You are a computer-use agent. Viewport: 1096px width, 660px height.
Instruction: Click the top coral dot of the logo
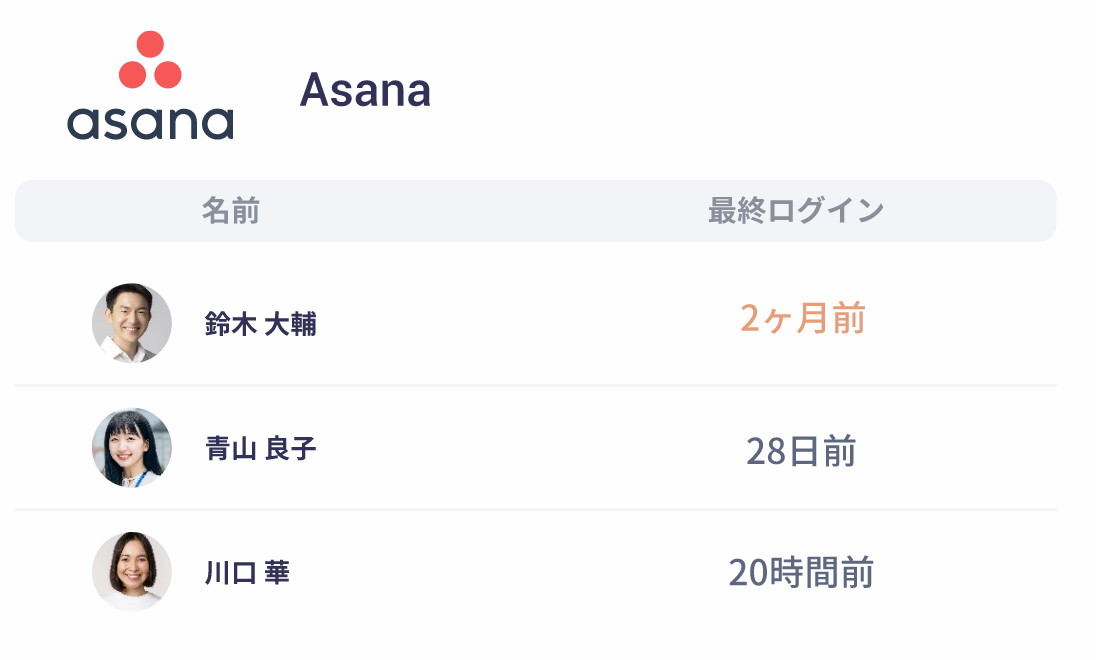150,44
